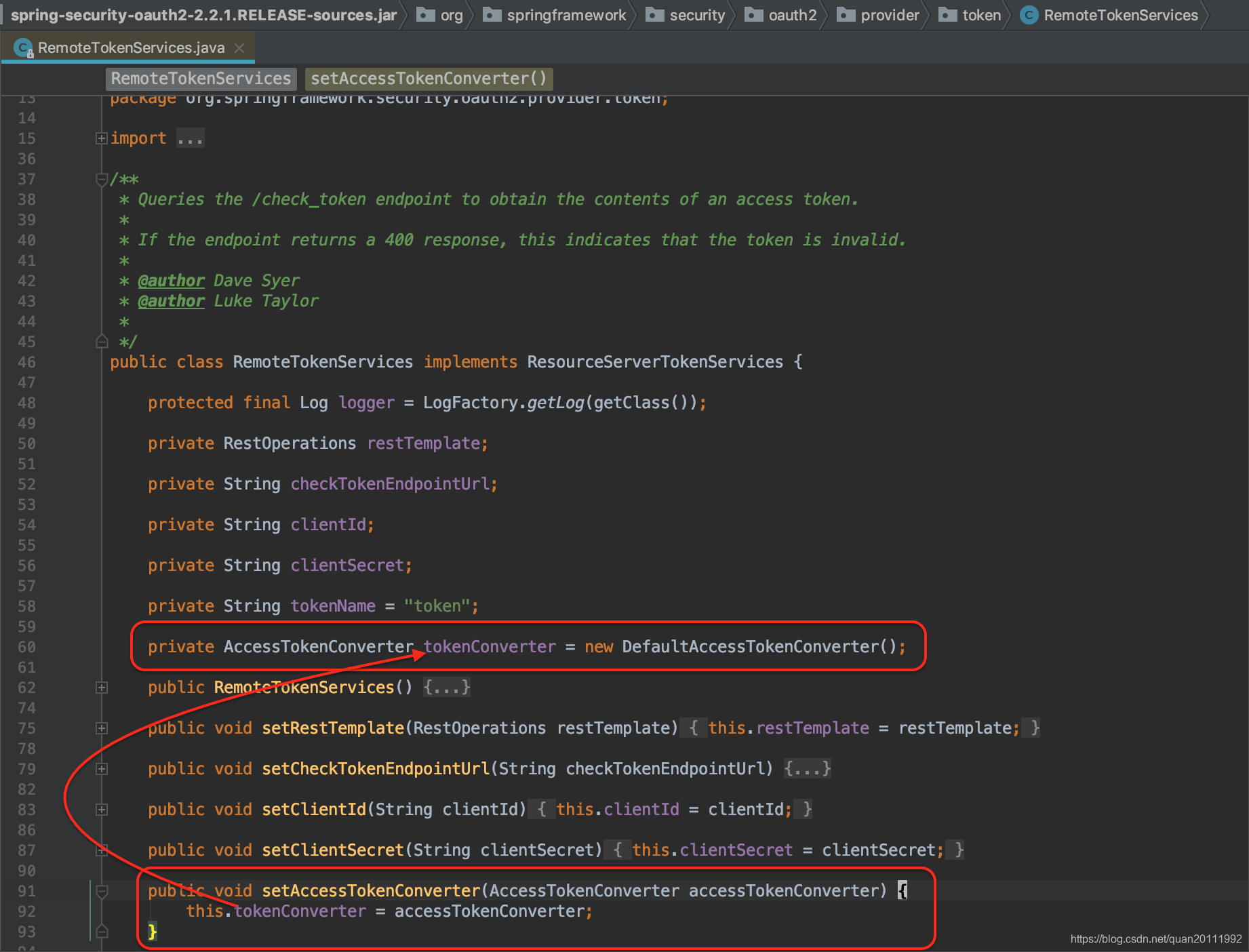Close the RemoteTokenServices.java tab

pyautogui.click(x=239, y=47)
